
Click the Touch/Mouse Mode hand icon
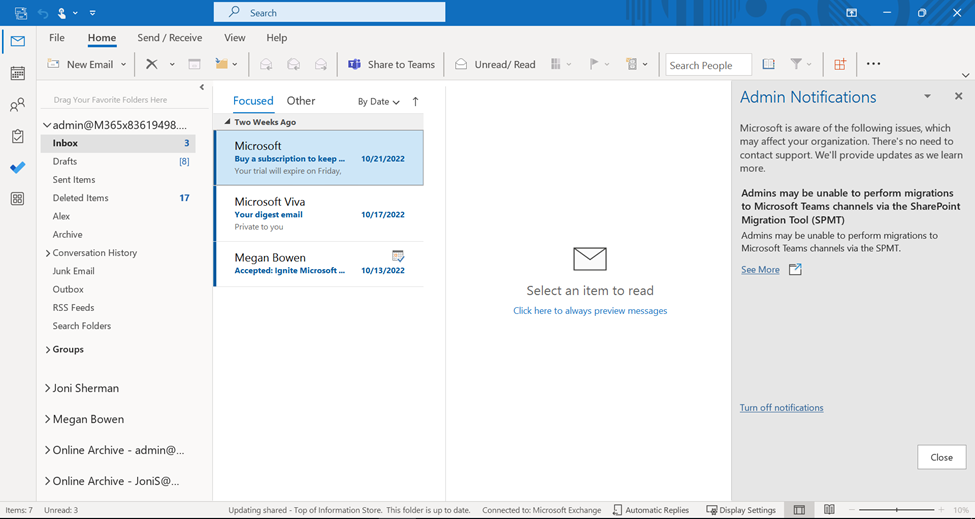tap(62, 12)
